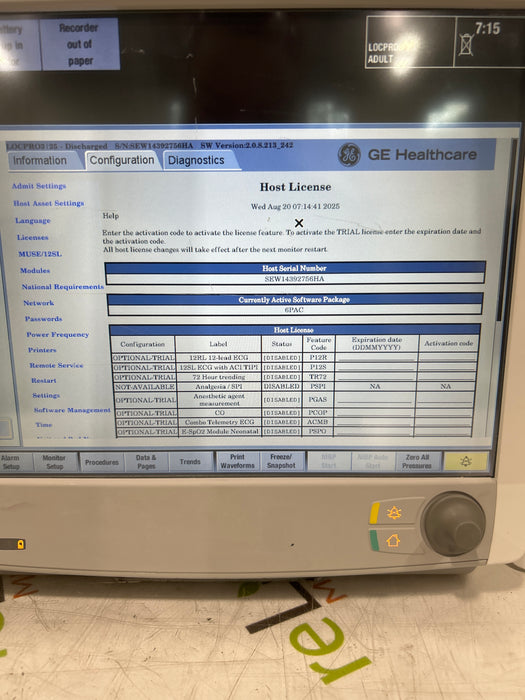This screenshot has height=700, width=525.
Task: Click the Analgesia / SPI label cell
Action: [x=219, y=387]
